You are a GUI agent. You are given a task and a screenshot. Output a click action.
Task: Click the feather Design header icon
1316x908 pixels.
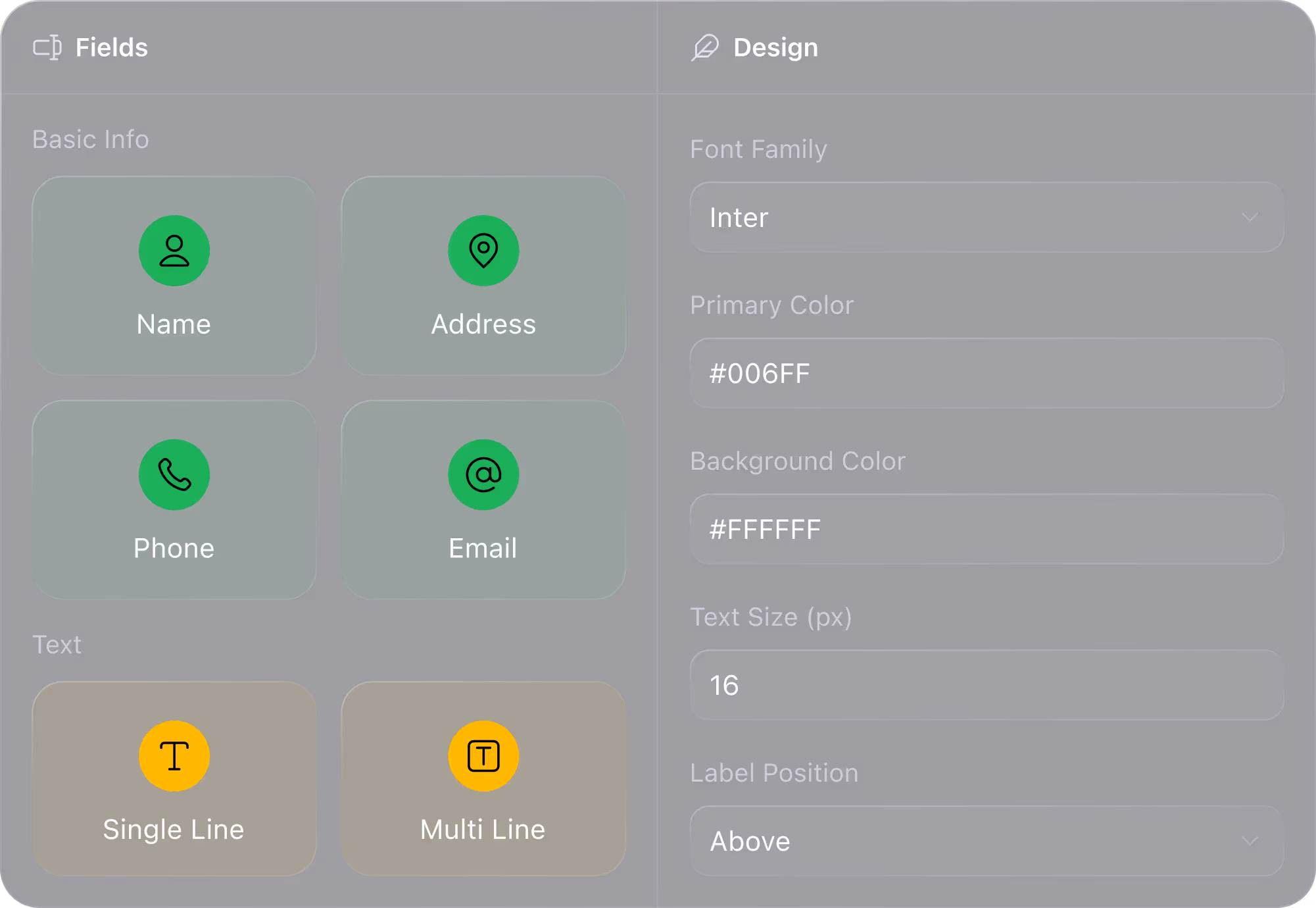(705, 47)
